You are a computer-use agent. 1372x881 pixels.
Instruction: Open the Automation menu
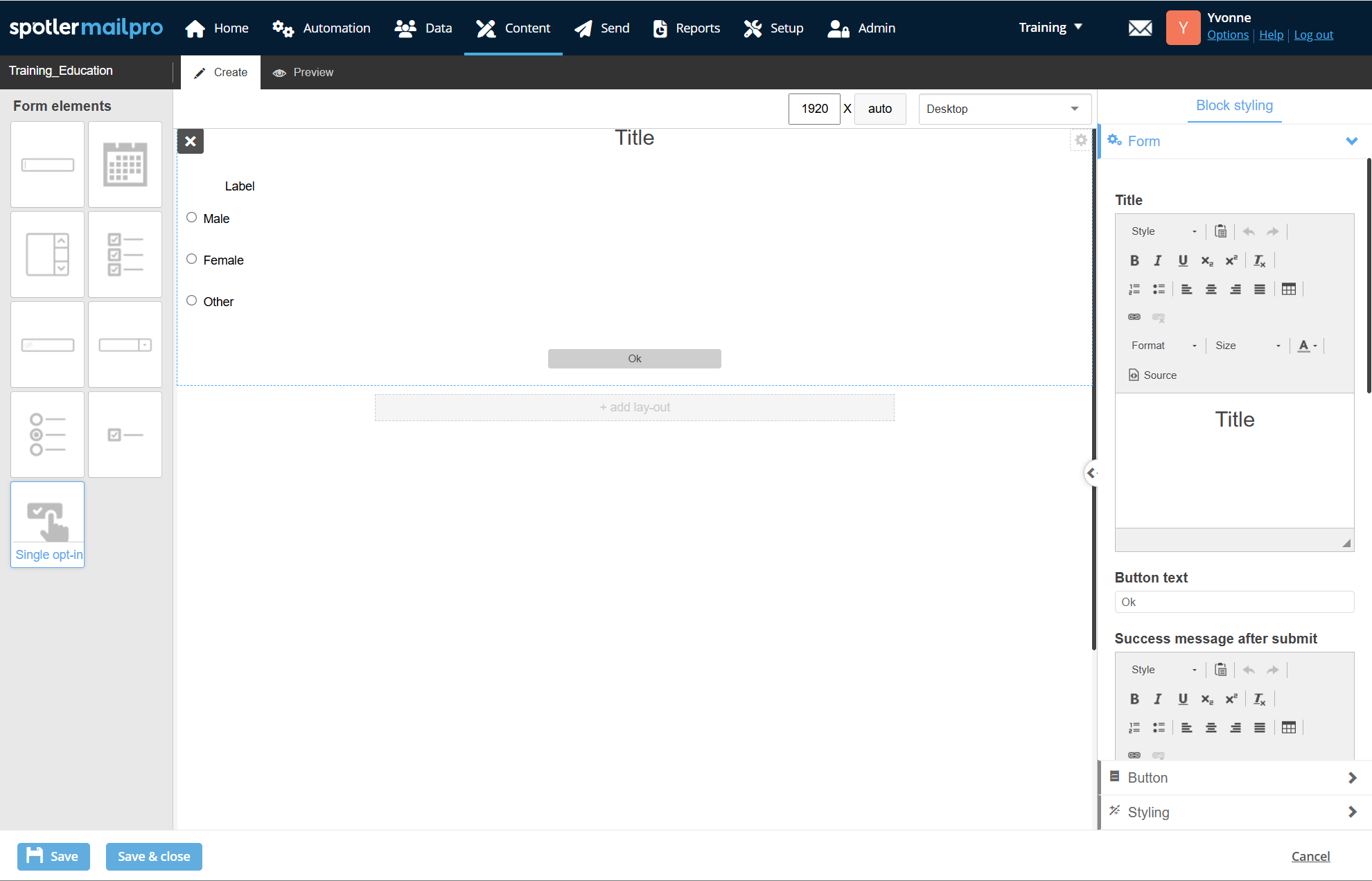point(322,28)
